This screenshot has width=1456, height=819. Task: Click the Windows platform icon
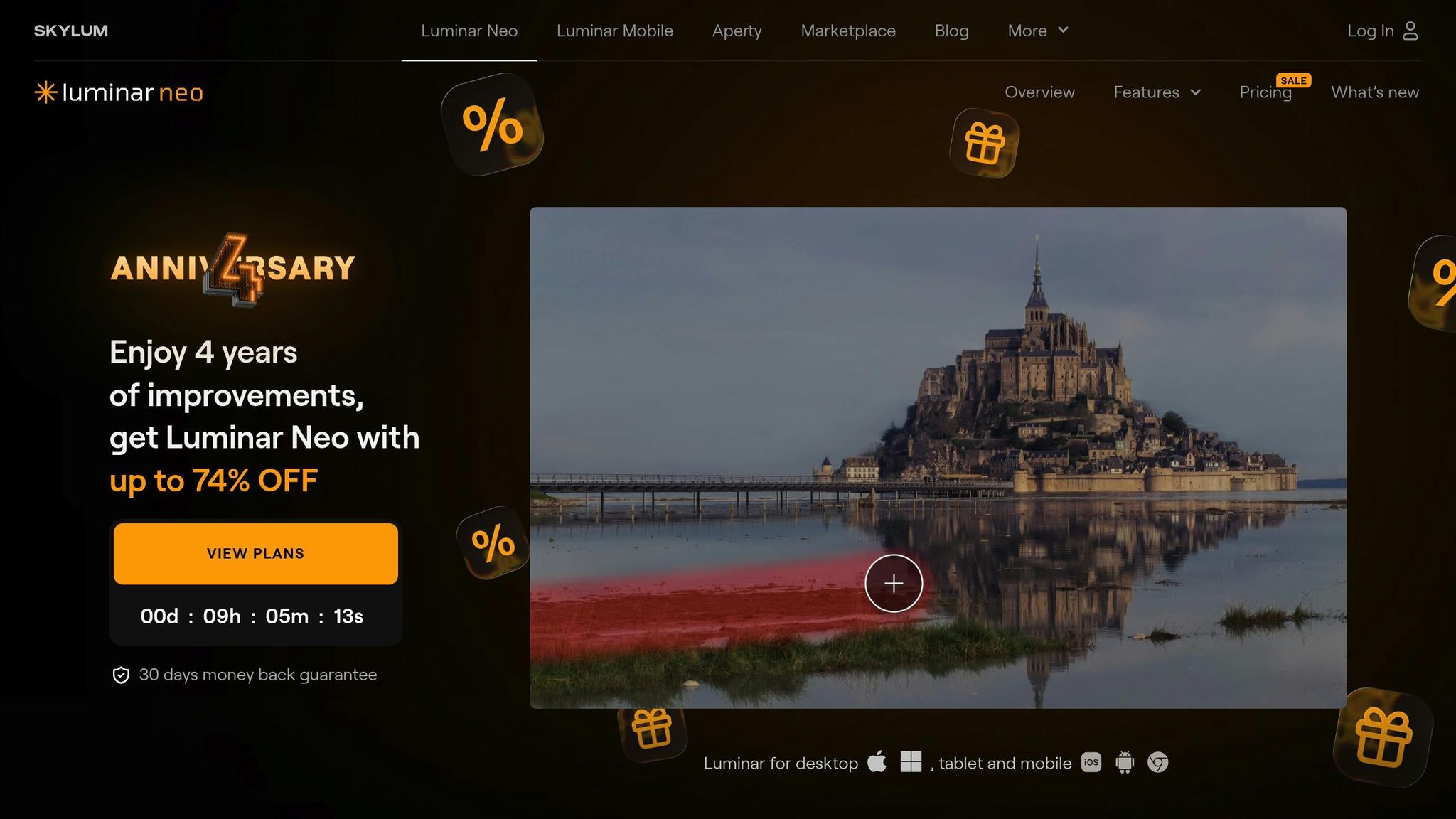point(911,762)
